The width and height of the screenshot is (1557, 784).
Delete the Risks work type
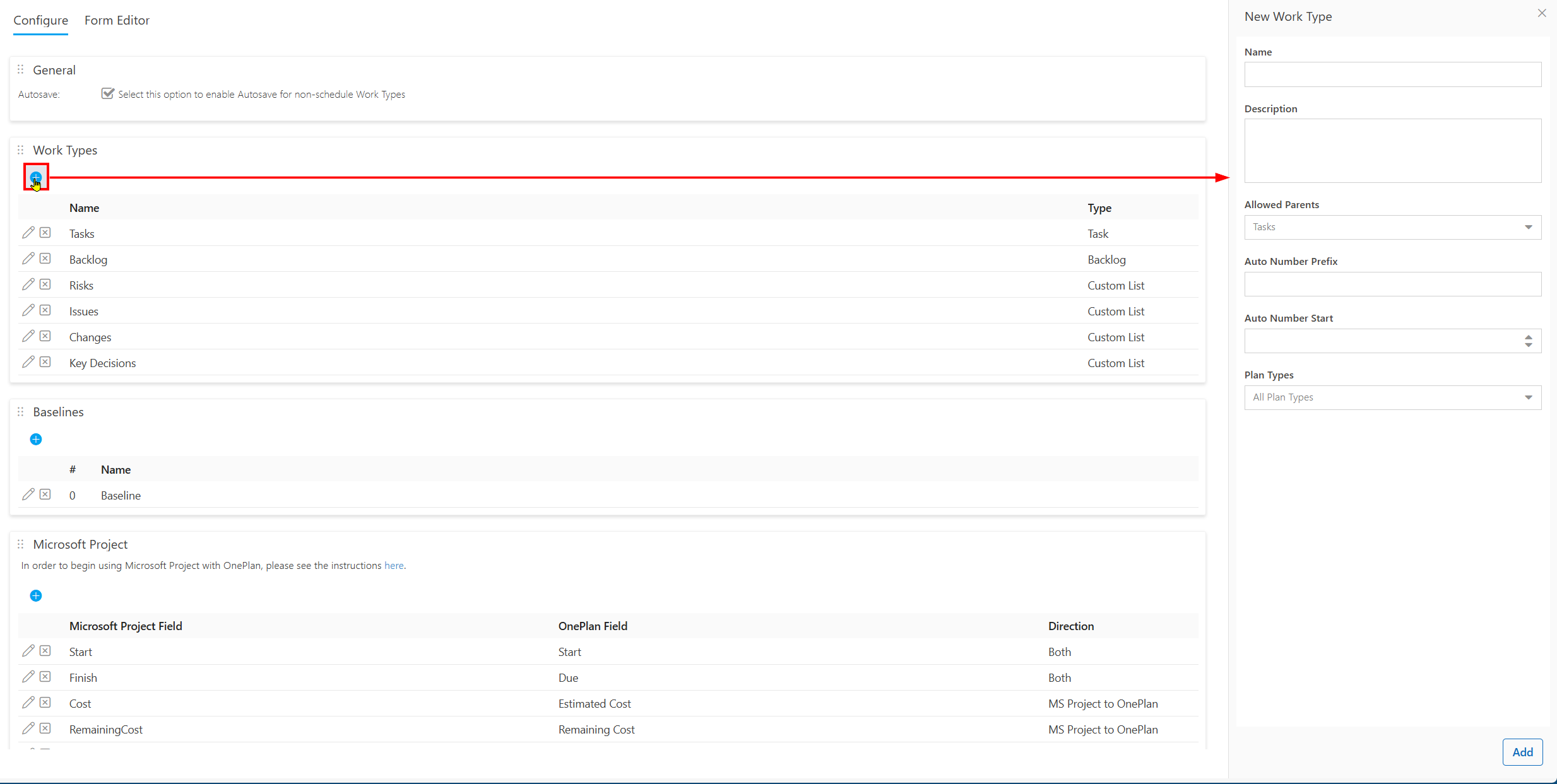pyautogui.click(x=45, y=284)
